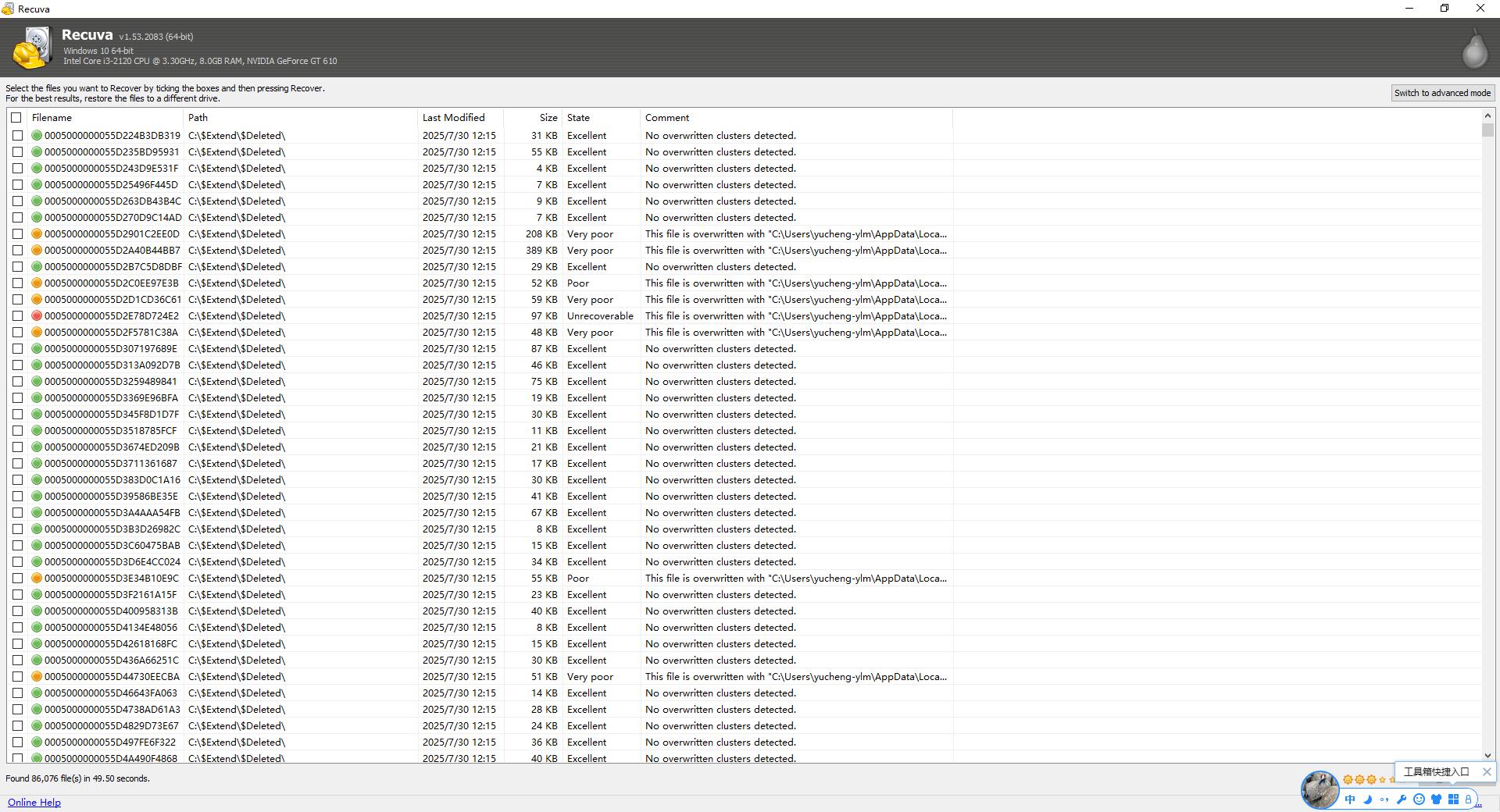Tick checkbox for file 0005000000055D235BD95931

point(17,151)
